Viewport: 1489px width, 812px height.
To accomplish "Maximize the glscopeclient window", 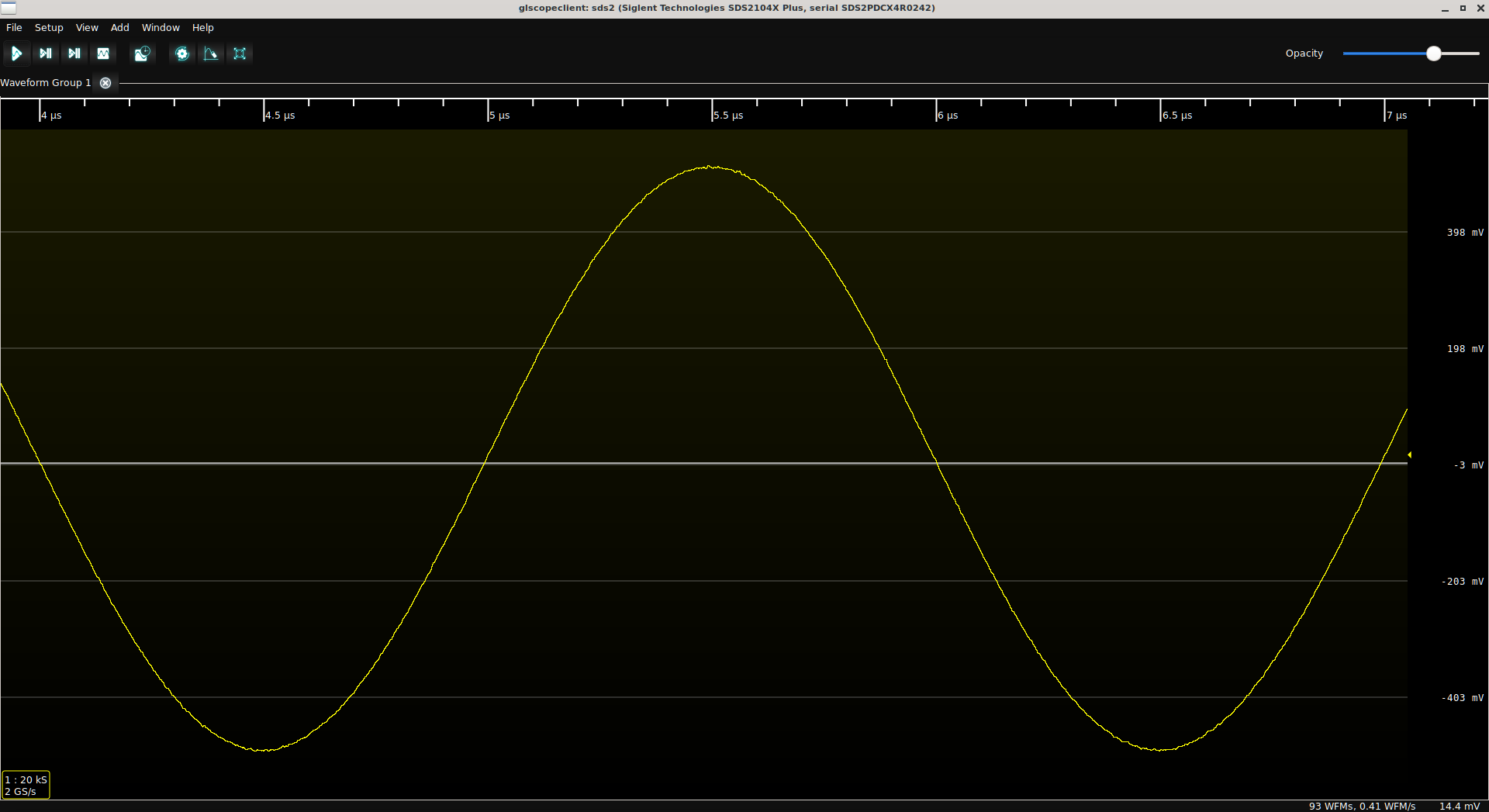I will [1463, 9].
